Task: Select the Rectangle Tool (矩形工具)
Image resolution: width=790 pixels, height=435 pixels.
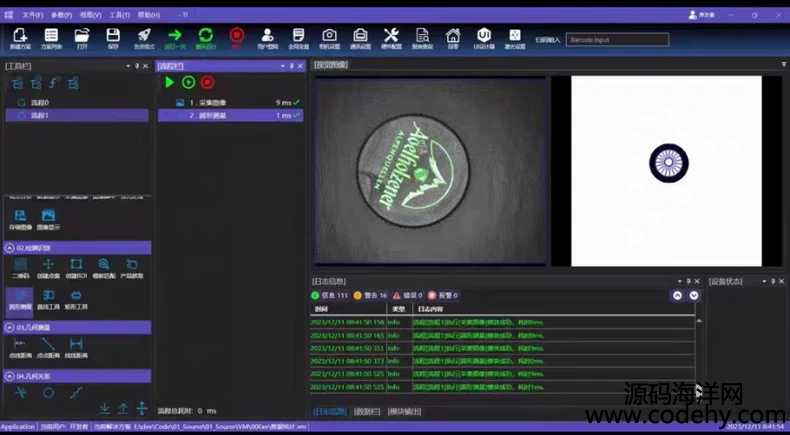Action: (x=76, y=300)
